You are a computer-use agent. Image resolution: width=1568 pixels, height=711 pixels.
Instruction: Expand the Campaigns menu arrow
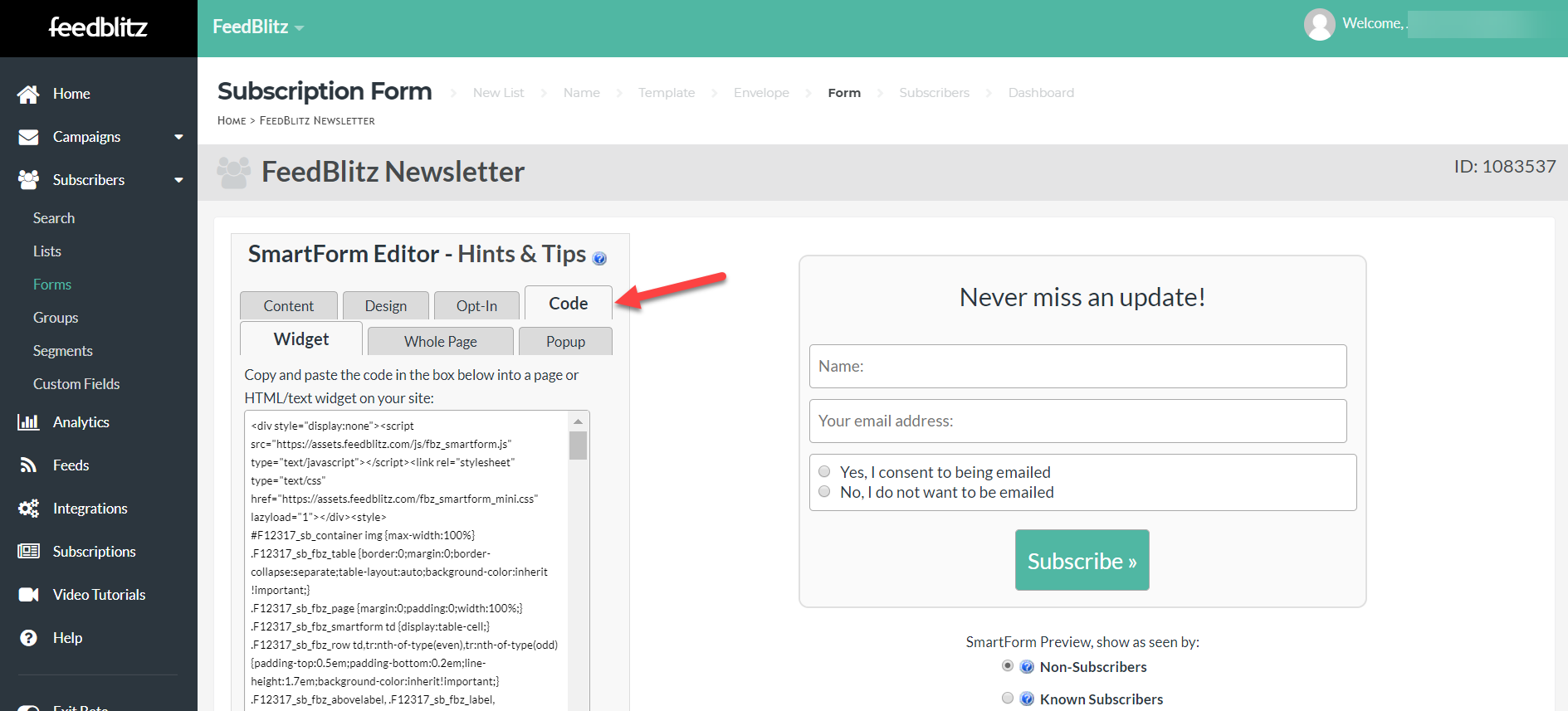point(178,137)
